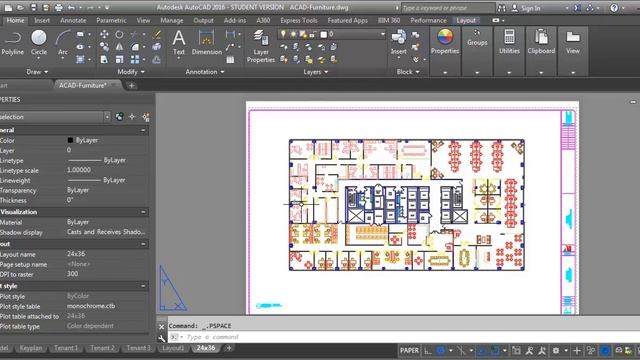Collapse the Visualization section
Screen dimensions: 640x360
143,212
